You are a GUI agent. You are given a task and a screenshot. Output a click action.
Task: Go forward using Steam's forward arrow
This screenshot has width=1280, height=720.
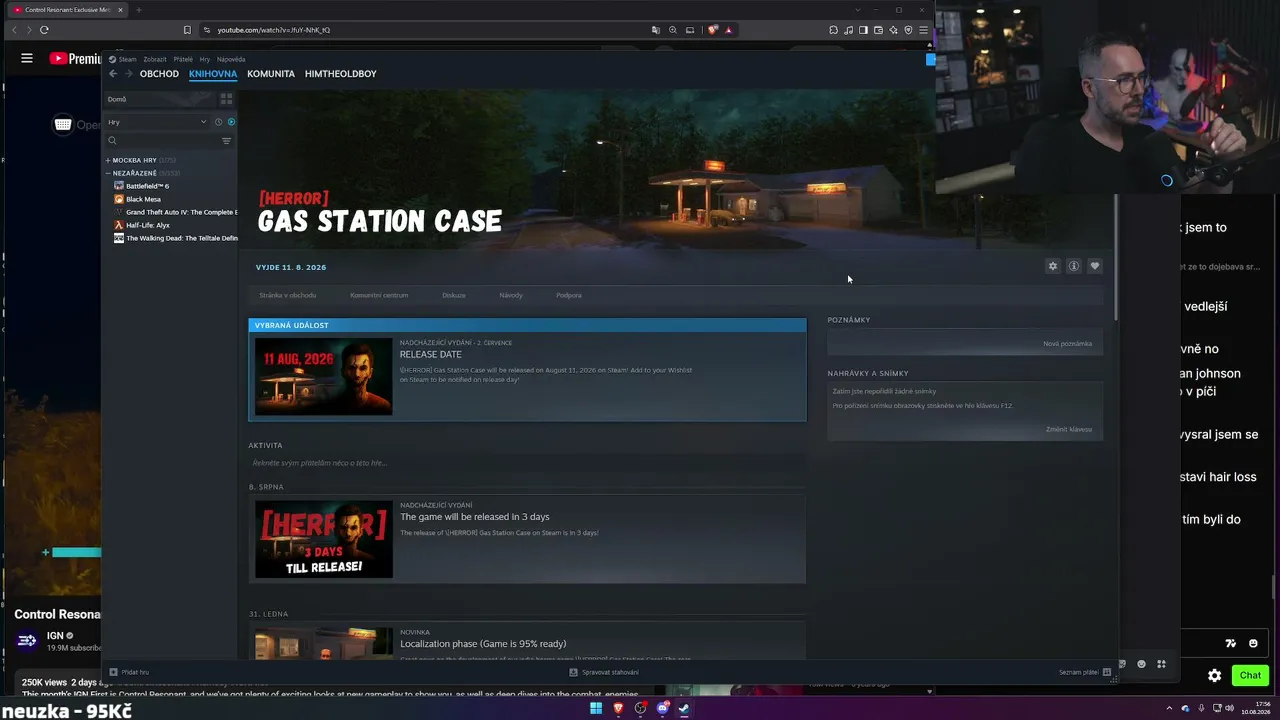tap(128, 74)
